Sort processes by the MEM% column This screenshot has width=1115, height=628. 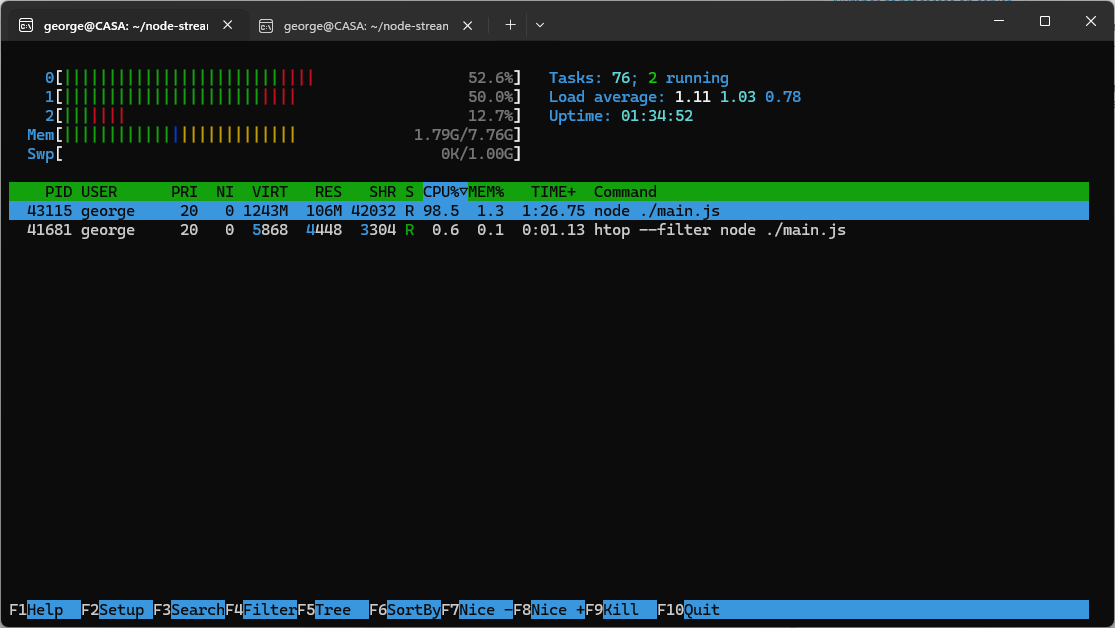(485, 191)
